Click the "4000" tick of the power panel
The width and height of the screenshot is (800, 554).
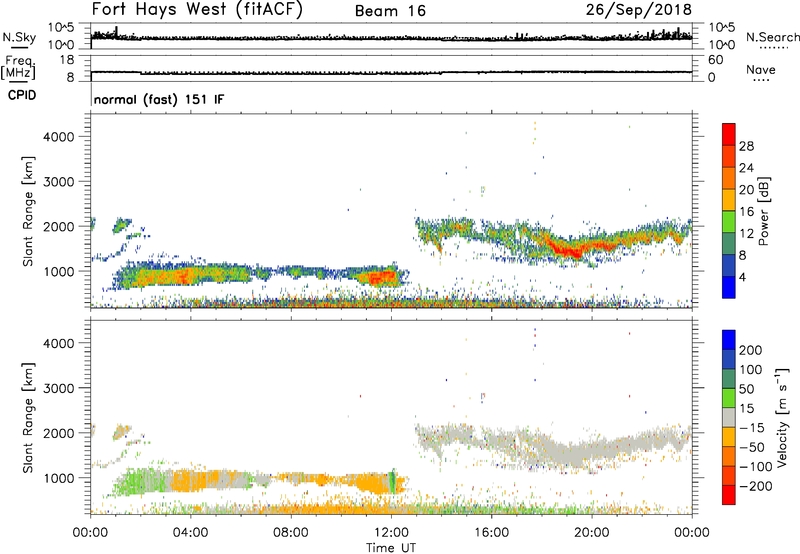(x=59, y=137)
